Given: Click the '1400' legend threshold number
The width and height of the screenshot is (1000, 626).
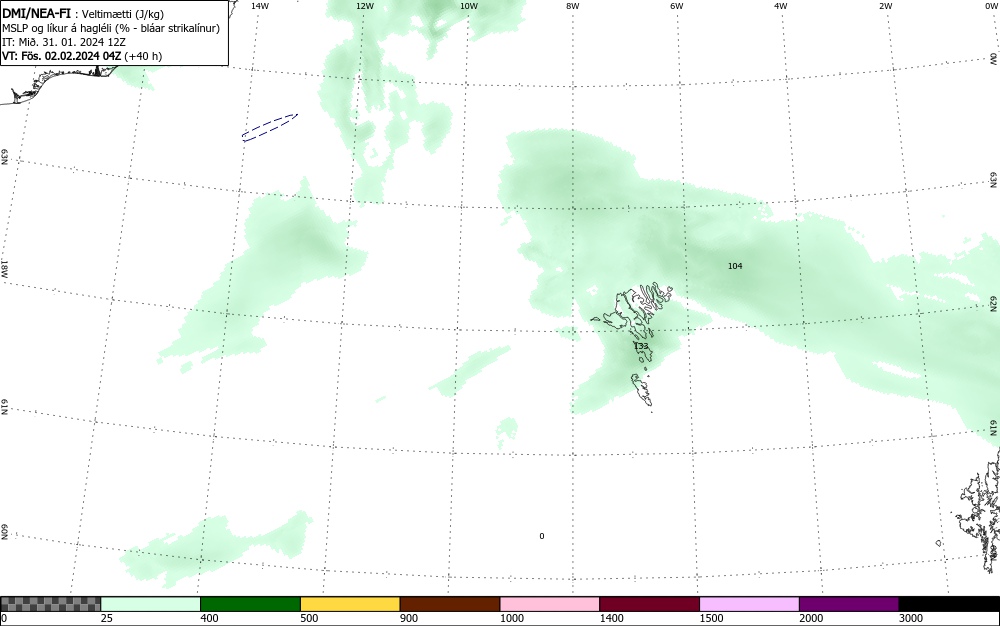Looking at the screenshot, I should pyautogui.click(x=611, y=618).
